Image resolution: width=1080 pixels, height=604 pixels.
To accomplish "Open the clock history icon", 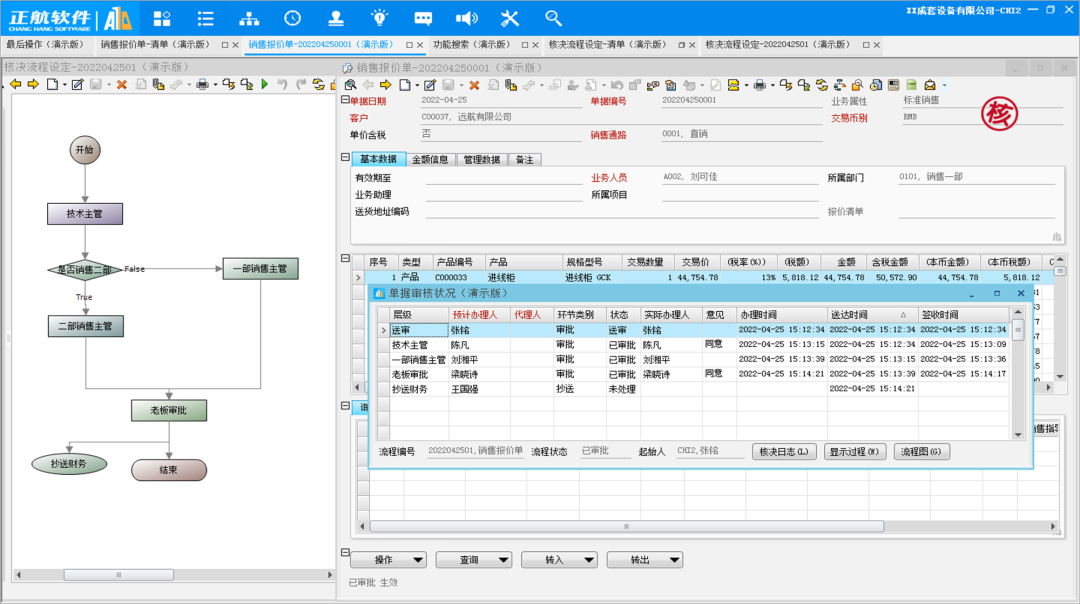I will pos(292,18).
